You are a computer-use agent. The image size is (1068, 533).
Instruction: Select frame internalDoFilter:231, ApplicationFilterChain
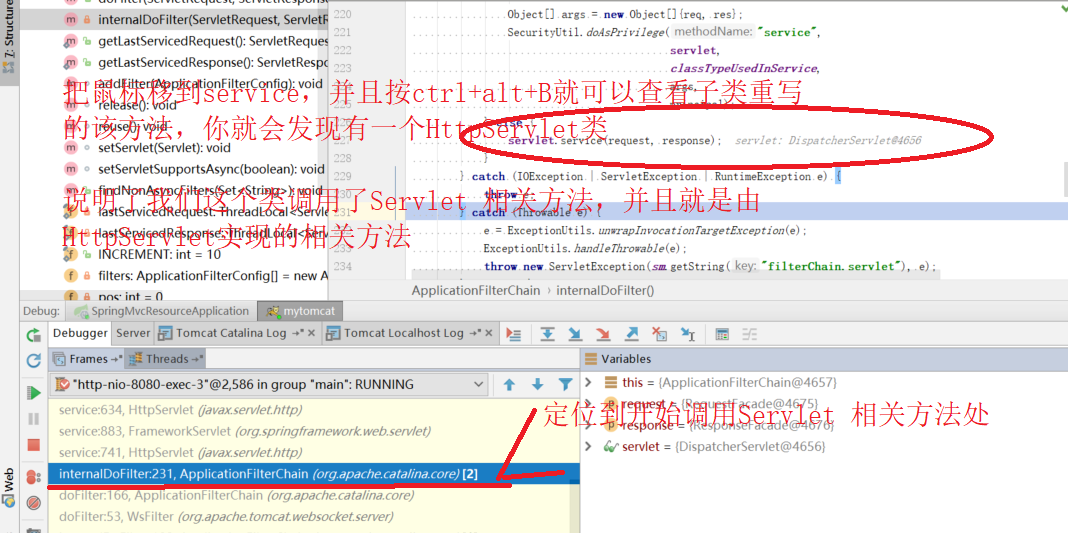click(313, 474)
